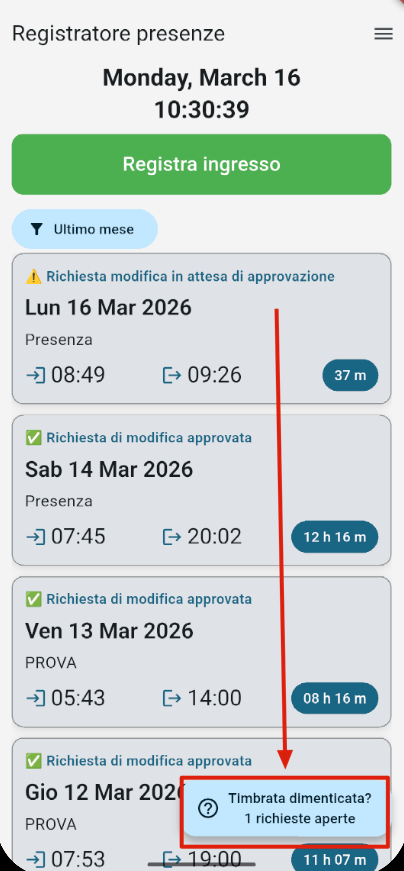Viewport: 404px width, 871px height.
Task: Click the warning icon on Lun 16 Mar card
Action: 33,276
